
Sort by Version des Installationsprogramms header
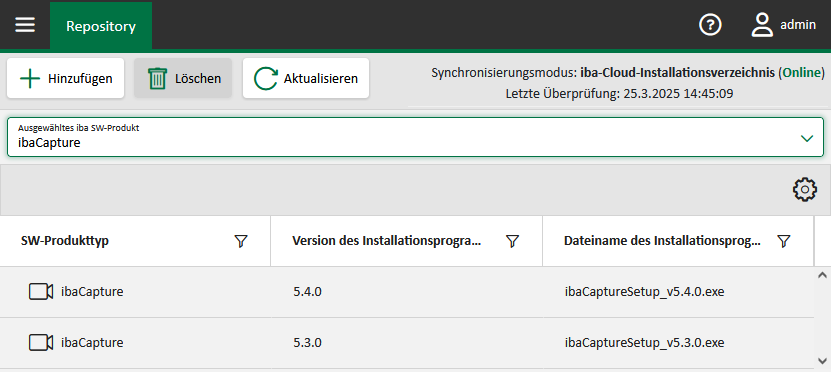coord(387,241)
